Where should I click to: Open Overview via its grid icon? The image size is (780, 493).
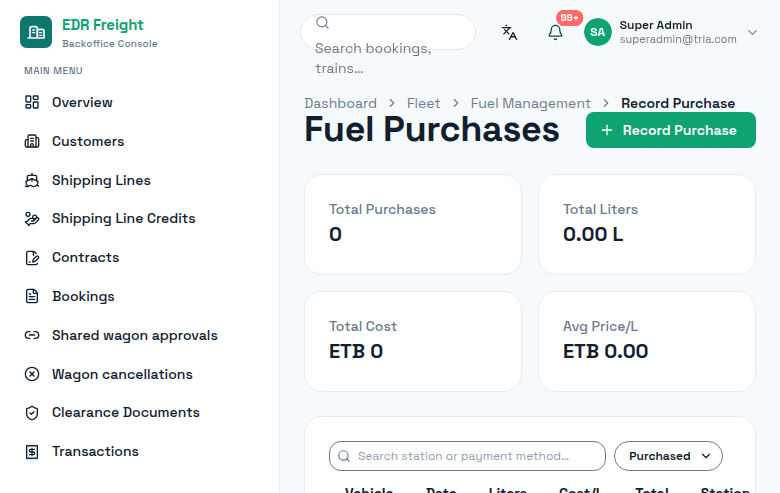(32, 102)
